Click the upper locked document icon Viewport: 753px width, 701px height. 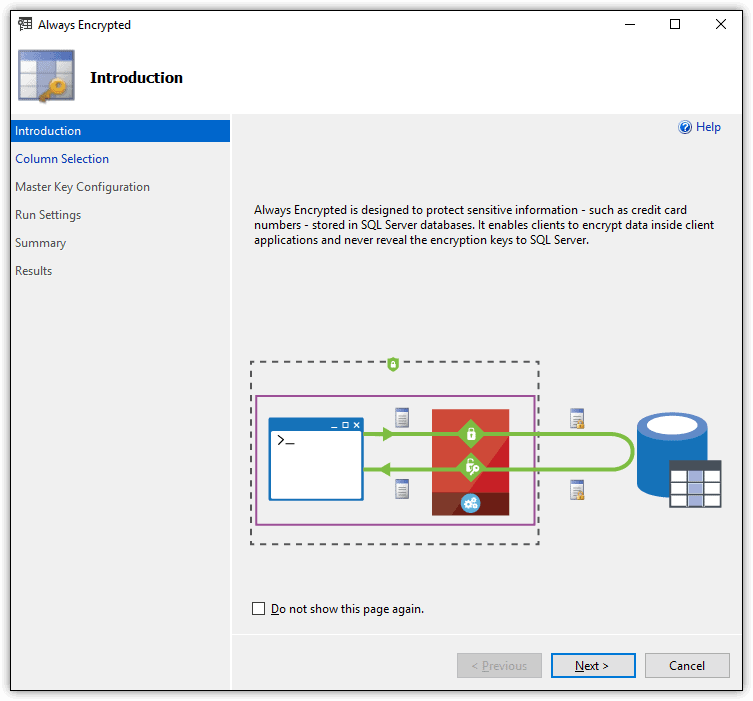(x=577, y=418)
